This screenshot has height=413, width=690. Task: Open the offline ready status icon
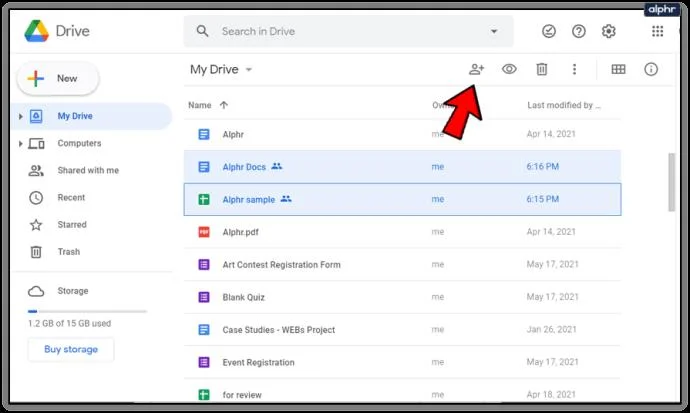pyautogui.click(x=549, y=31)
